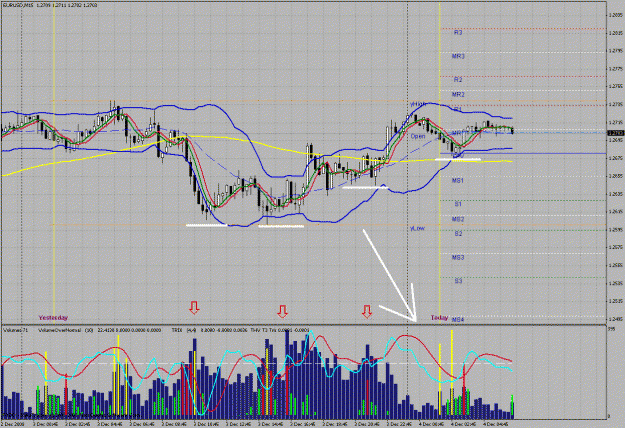
Task: Click the highlighted current price tag on the price scale
Action: [615, 133]
